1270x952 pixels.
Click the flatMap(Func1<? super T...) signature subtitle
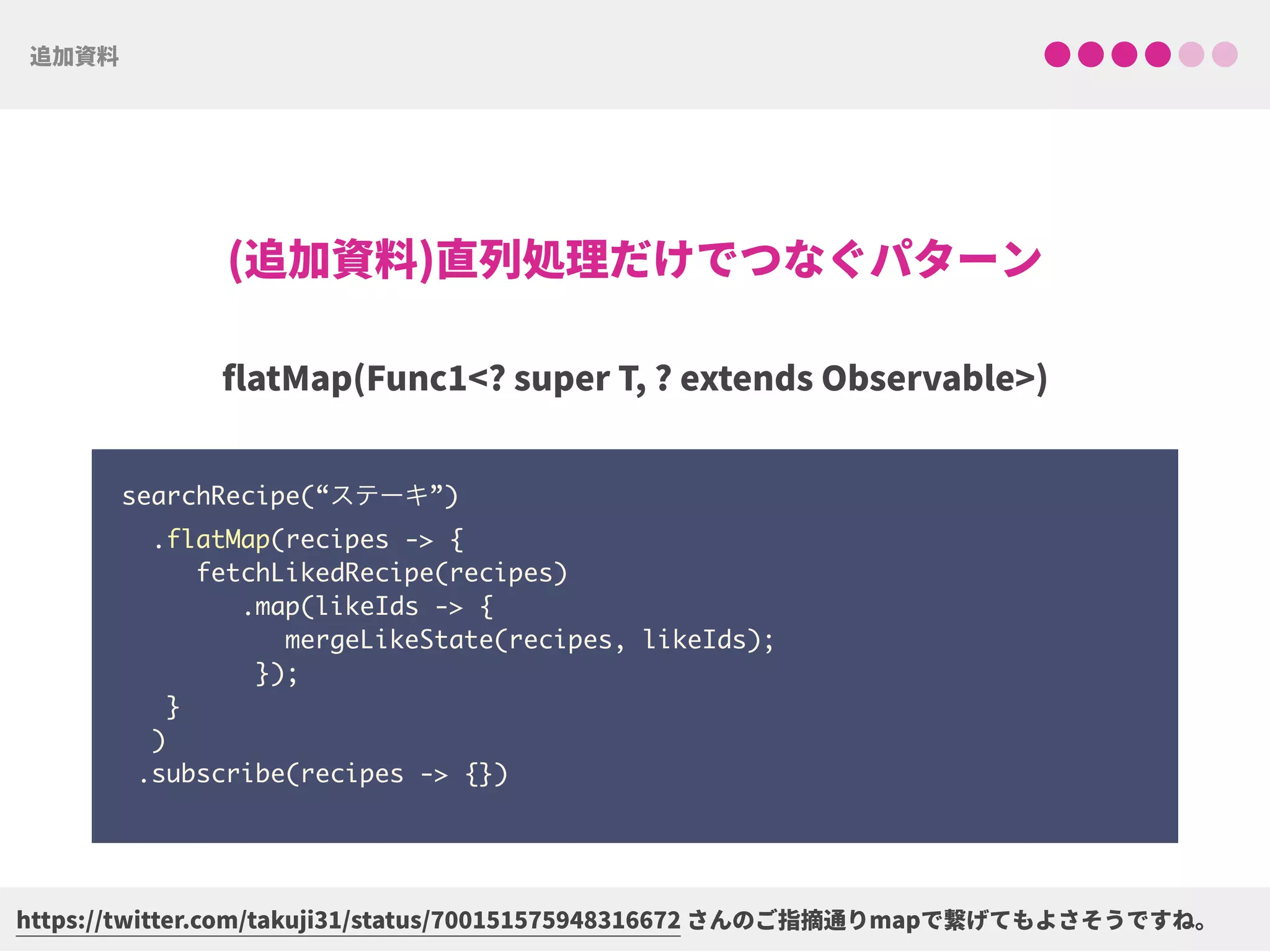pyautogui.click(x=635, y=378)
